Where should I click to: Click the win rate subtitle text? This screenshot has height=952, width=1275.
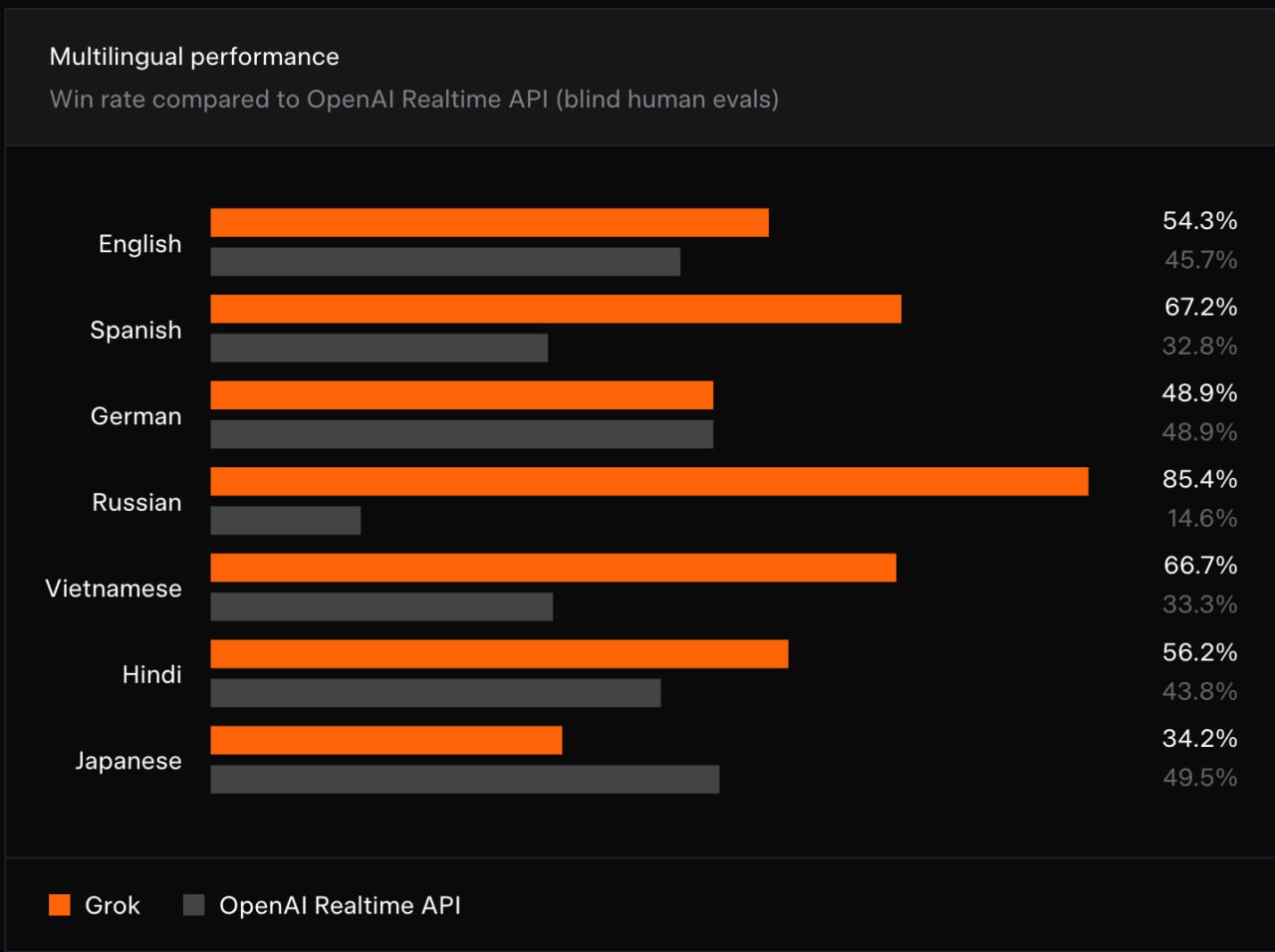(x=414, y=100)
